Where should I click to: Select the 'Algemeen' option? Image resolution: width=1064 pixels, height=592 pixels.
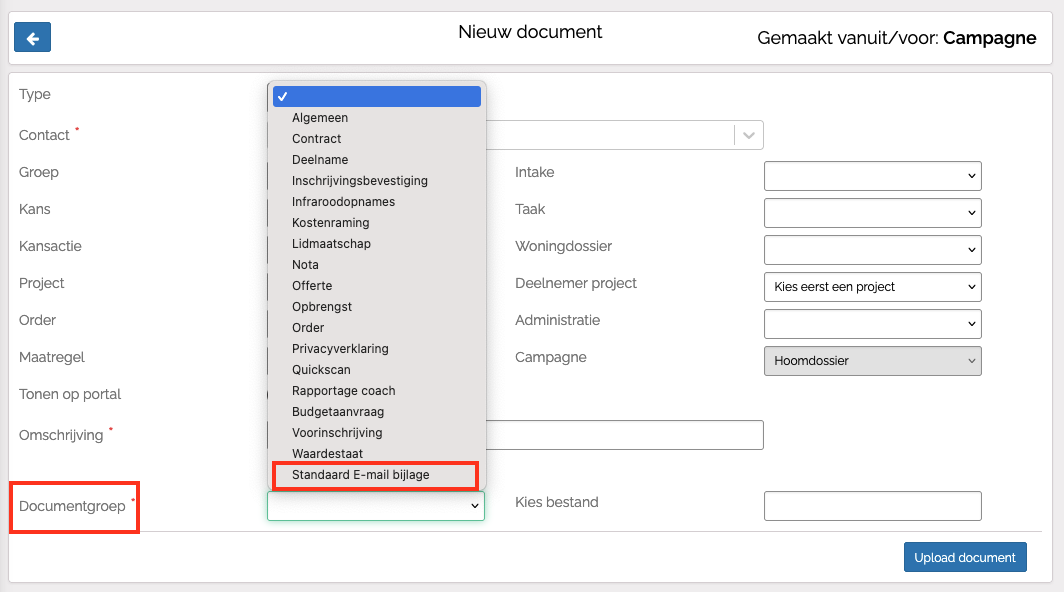tap(320, 118)
